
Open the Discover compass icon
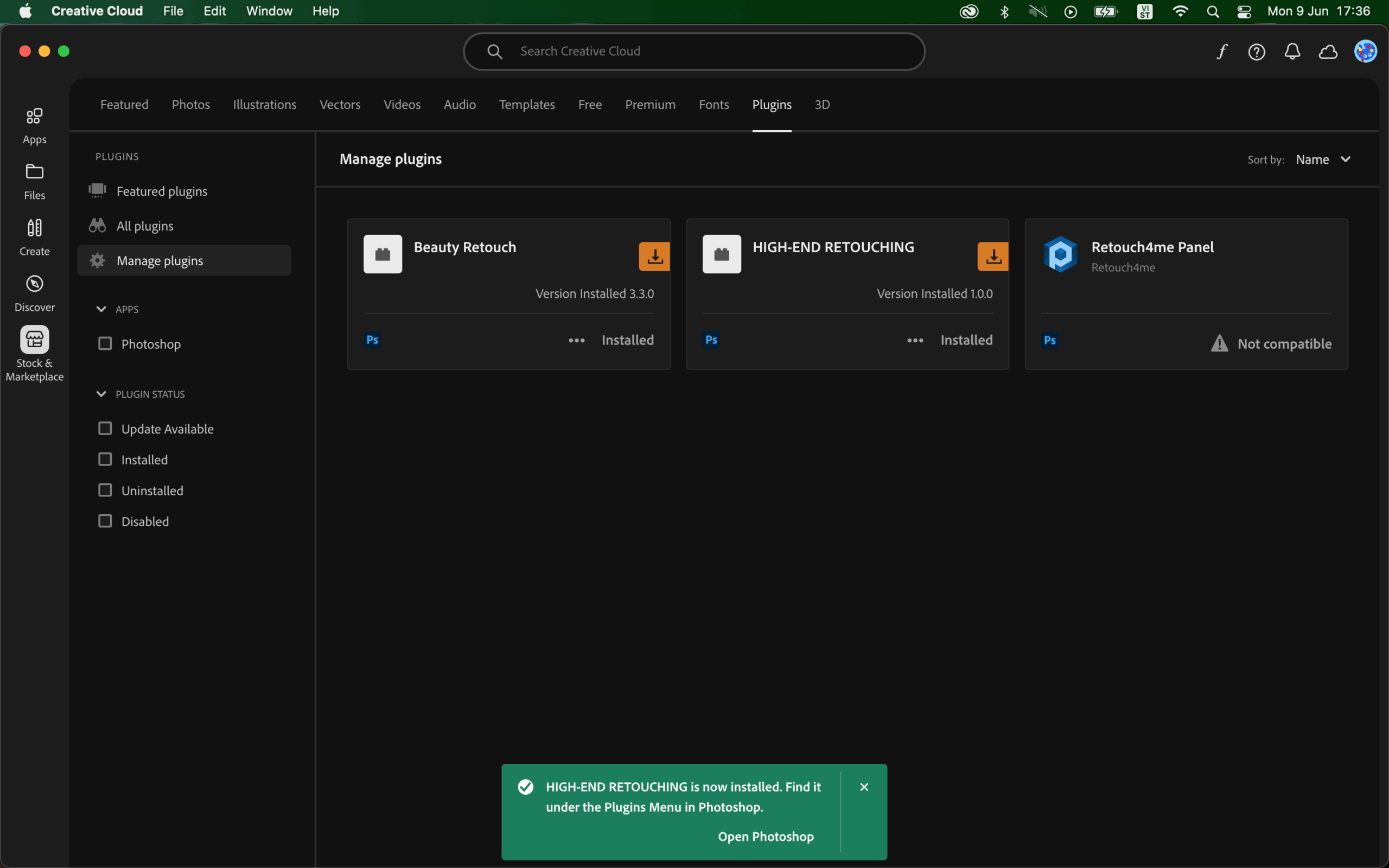[x=34, y=284]
